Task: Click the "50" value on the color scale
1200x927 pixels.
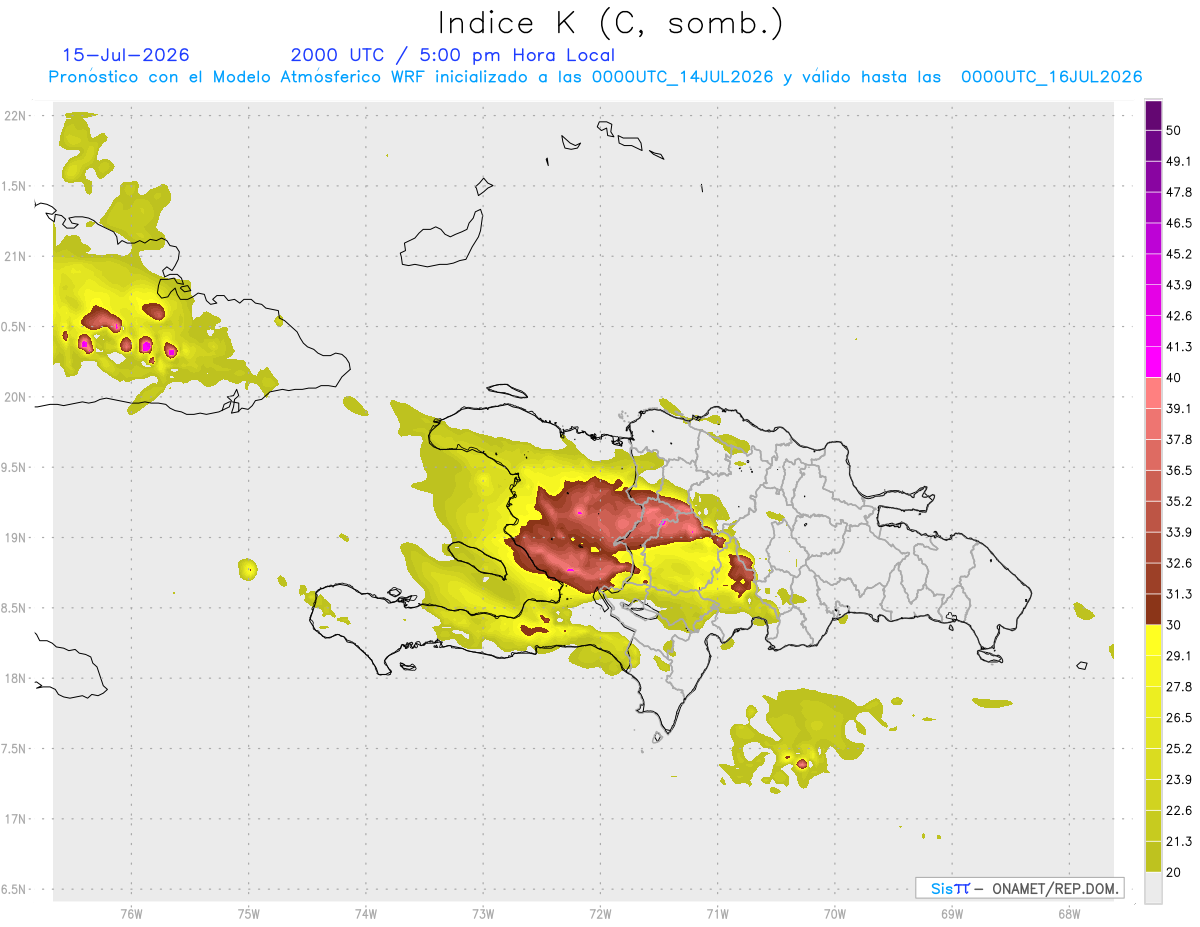Action: (x=1174, y=131)
